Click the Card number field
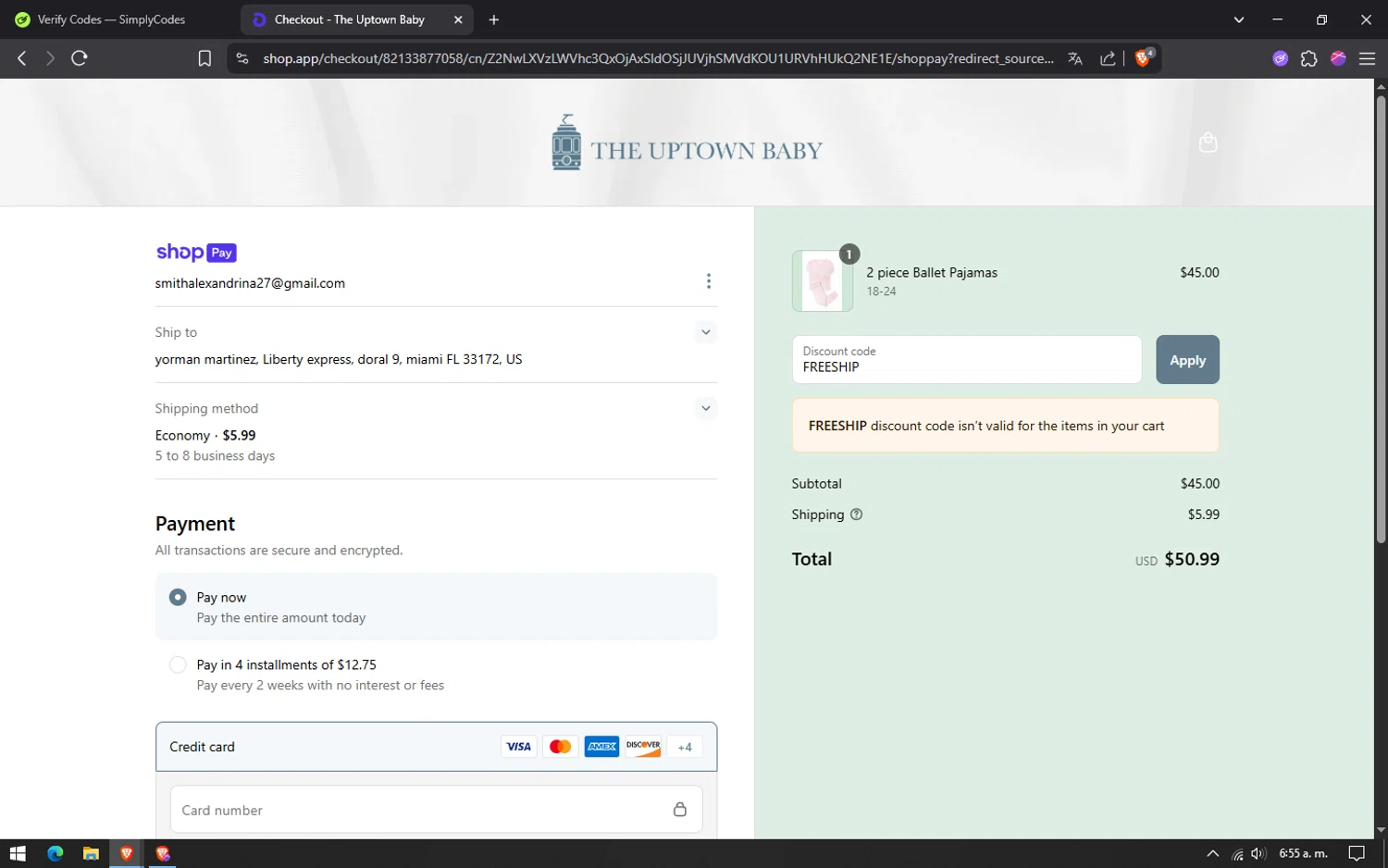Viewport: 1388px width, 868px height. click(x=436, y=810)
